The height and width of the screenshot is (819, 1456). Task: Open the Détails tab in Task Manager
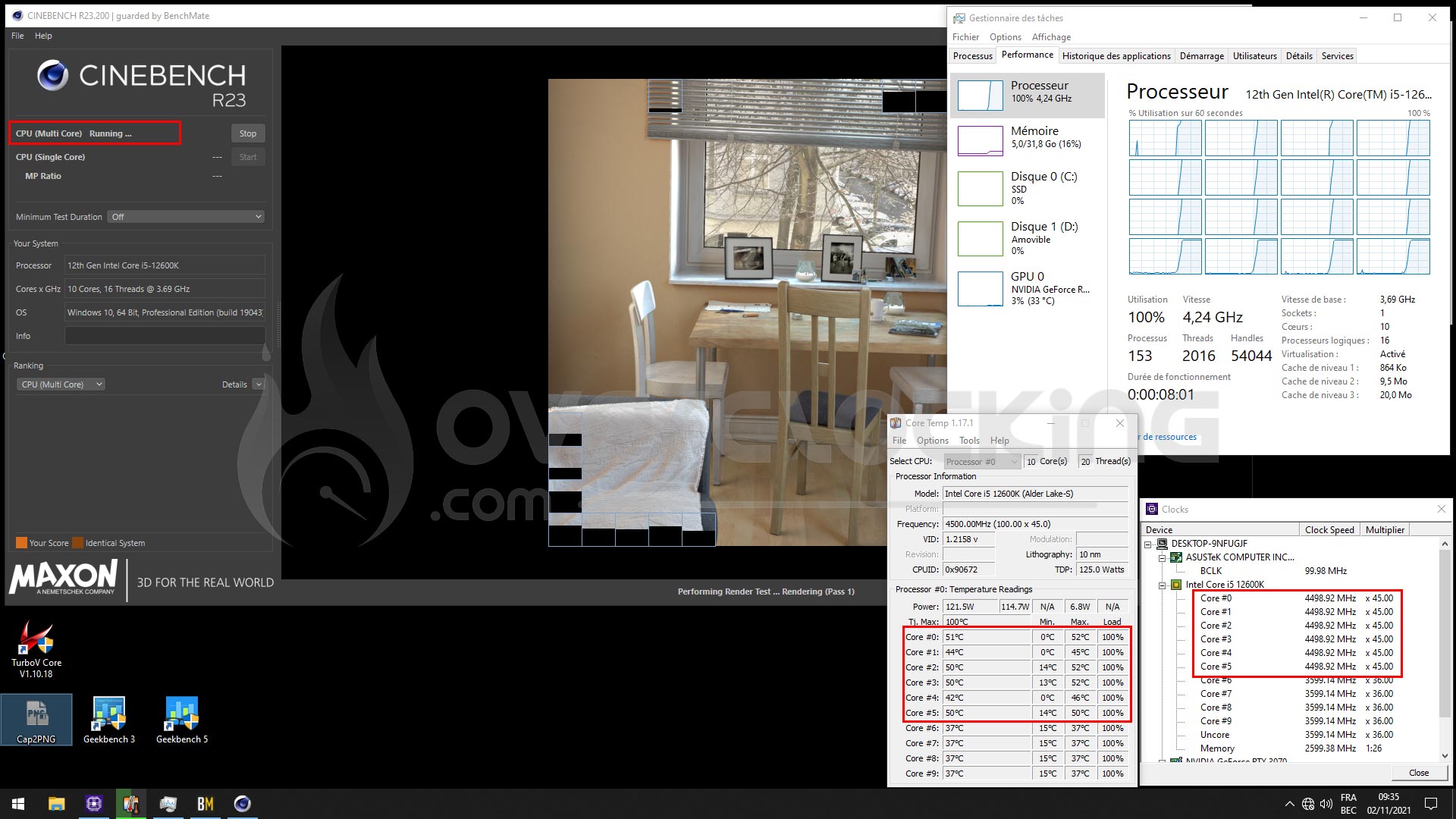point(1298,56)
